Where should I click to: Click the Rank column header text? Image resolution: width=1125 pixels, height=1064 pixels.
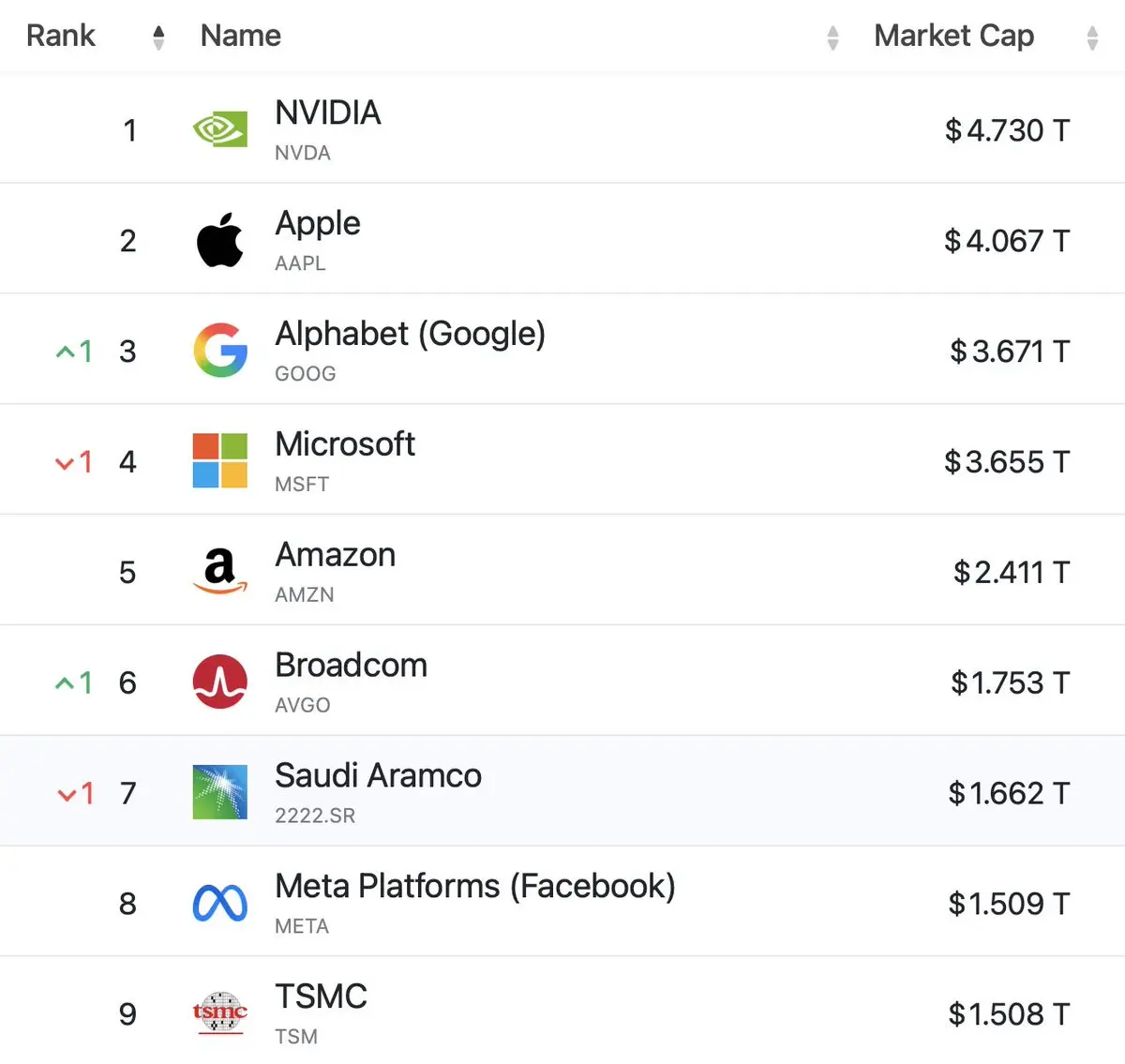point(61,36)
